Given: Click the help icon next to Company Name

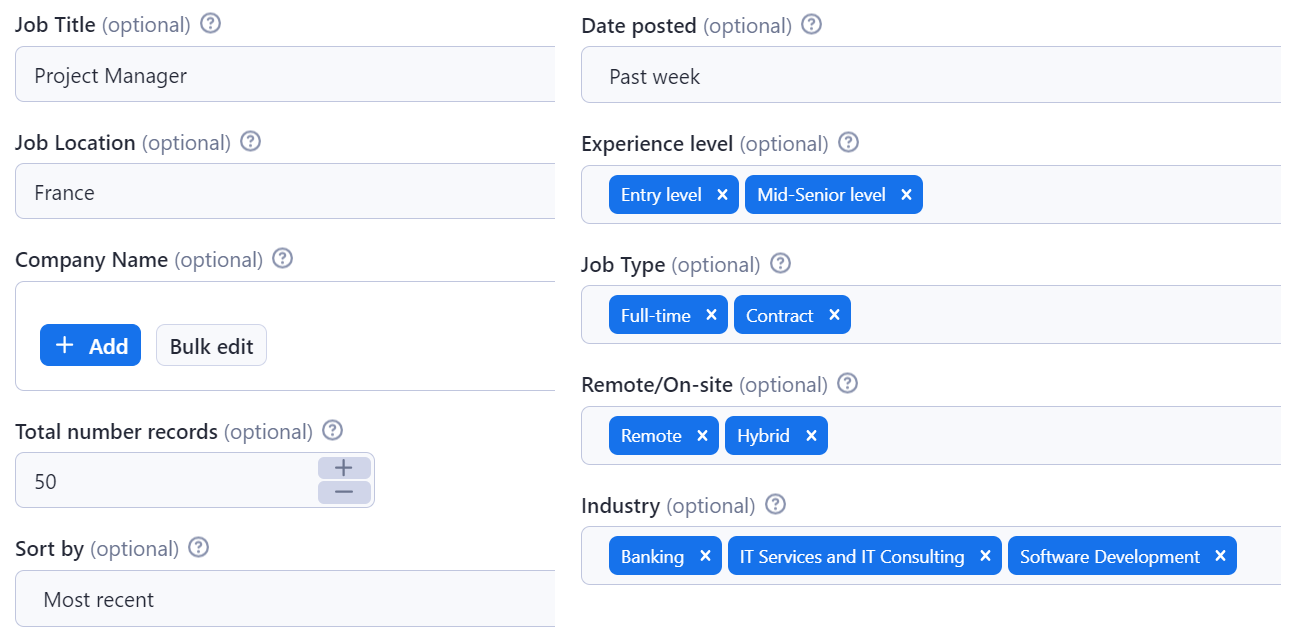Looking at the screenshot, I should click(x=282, y=258).
